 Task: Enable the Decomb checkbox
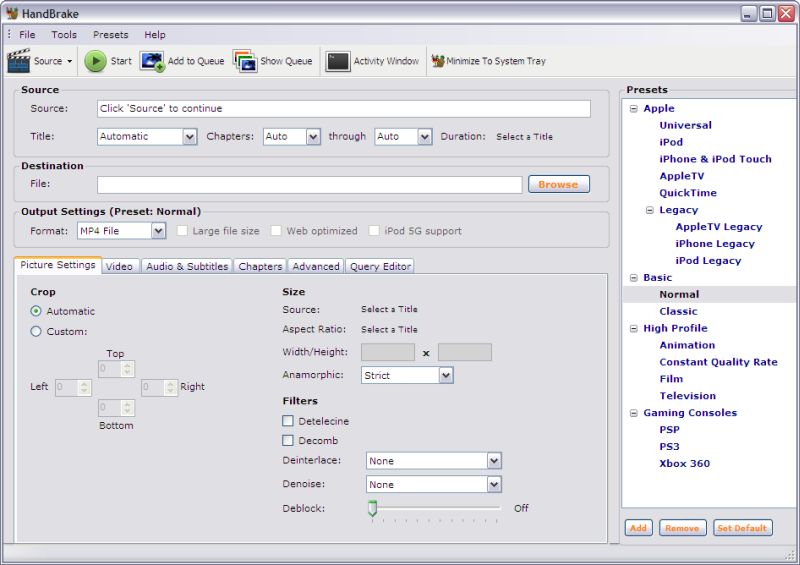click(288, 440)
